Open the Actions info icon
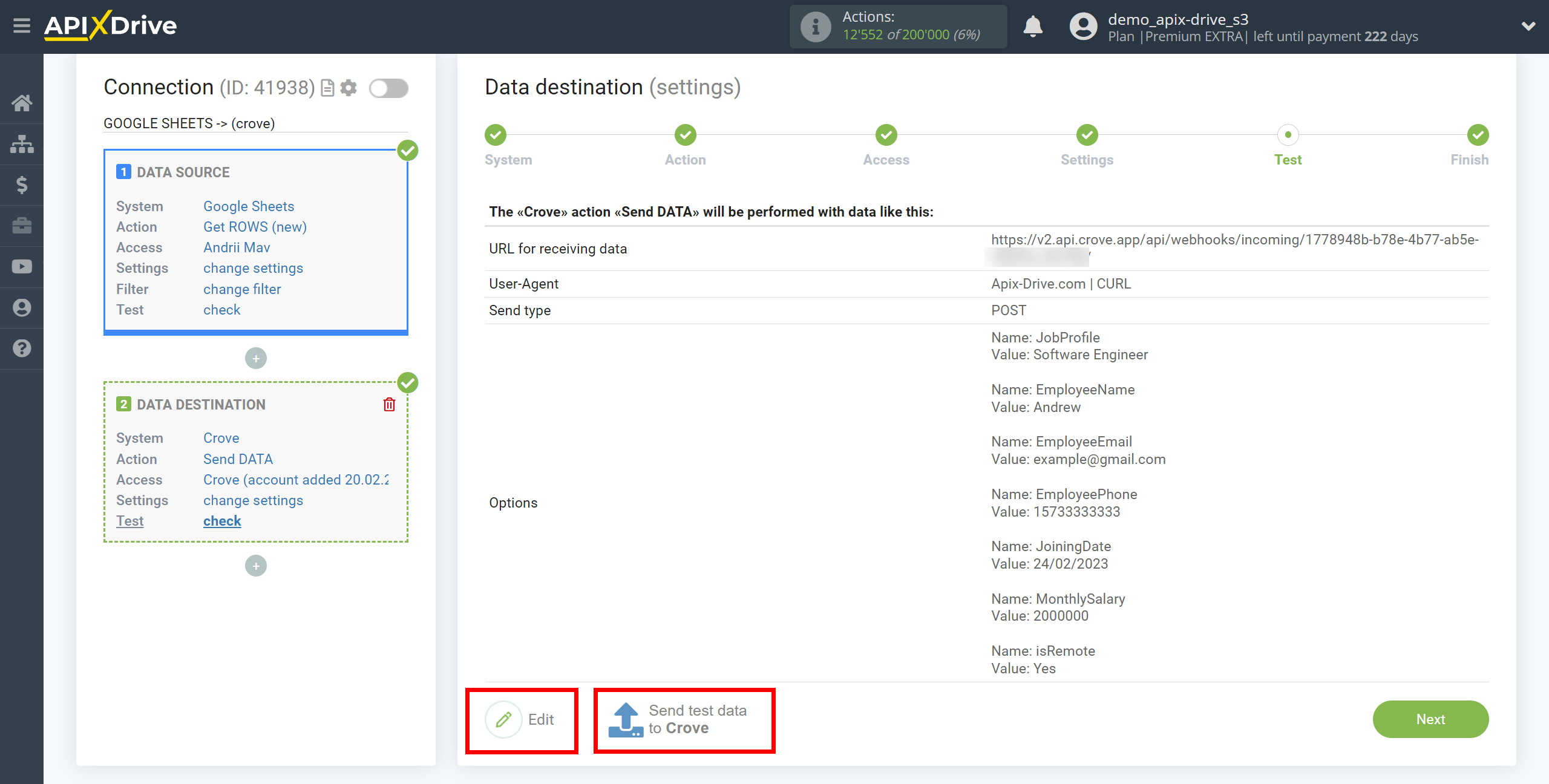This screenshot has width=1549, height=784. [x=815, y=27]
